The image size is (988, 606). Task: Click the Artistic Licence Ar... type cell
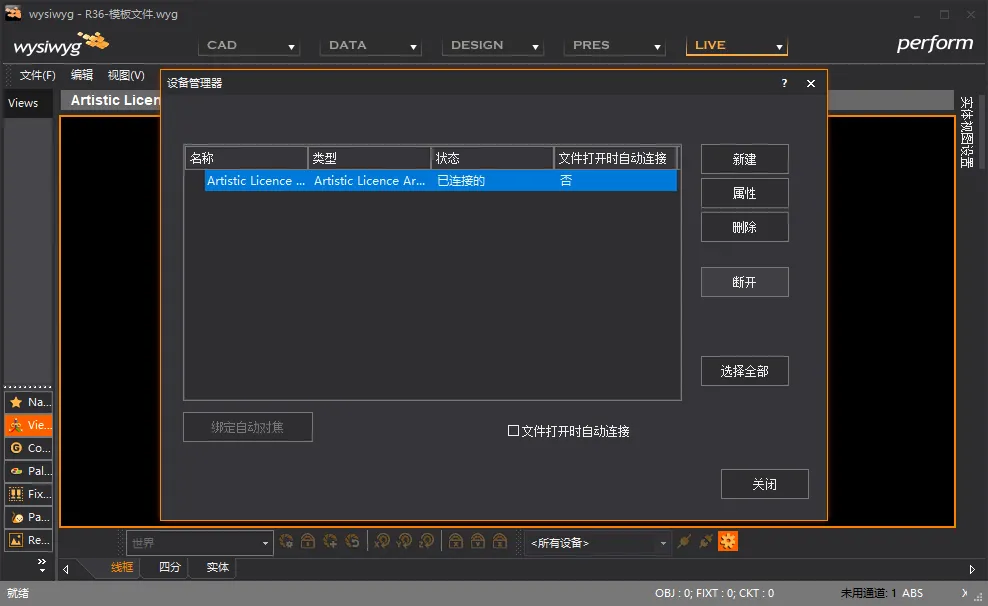(x=370, y=181)
